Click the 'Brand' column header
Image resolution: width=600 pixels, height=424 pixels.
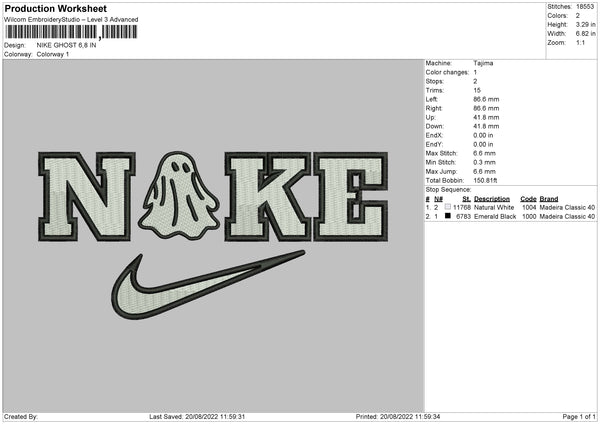(549, 199)
